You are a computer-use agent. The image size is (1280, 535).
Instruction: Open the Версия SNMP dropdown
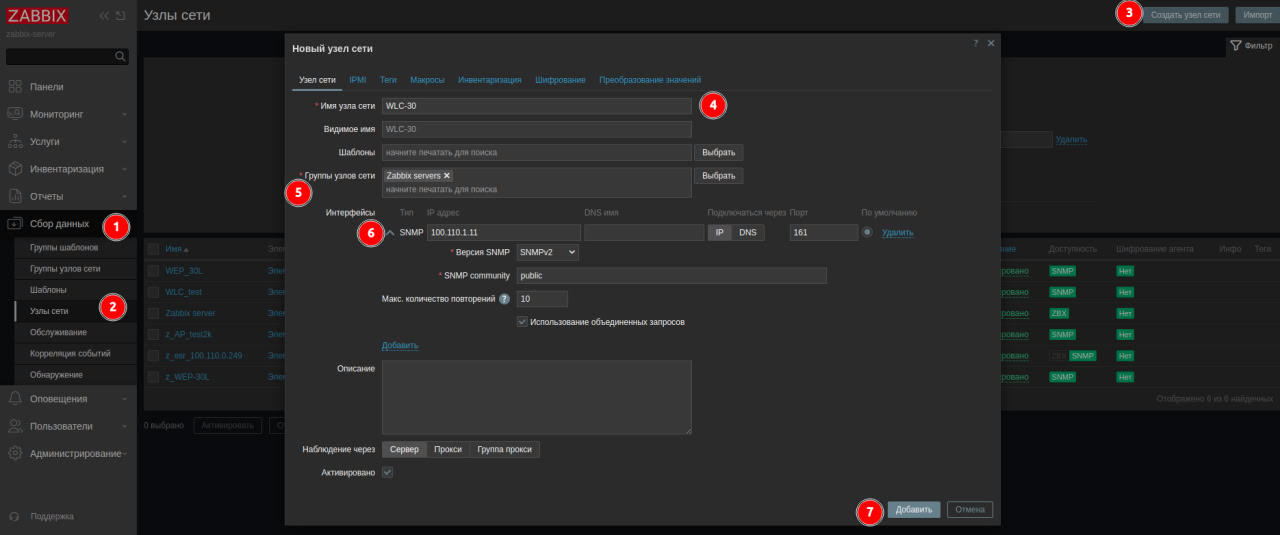click(547, 252)
